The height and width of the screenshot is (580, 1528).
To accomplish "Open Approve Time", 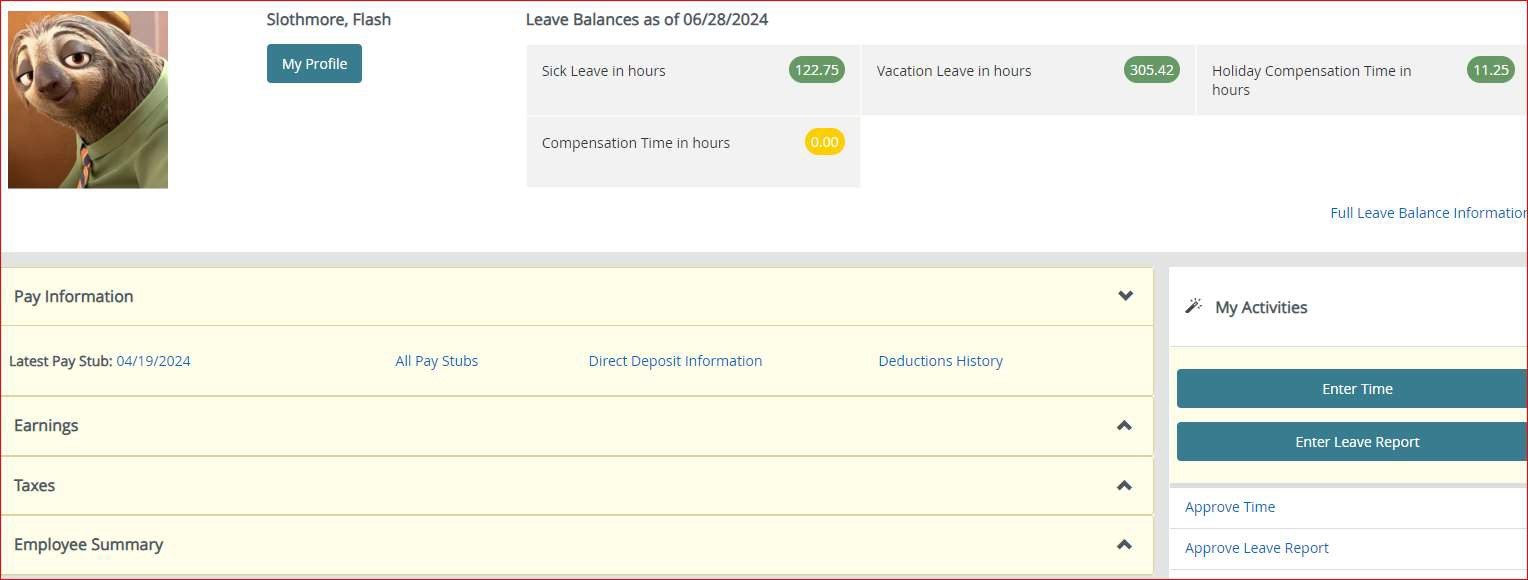I will point(1230,507).
